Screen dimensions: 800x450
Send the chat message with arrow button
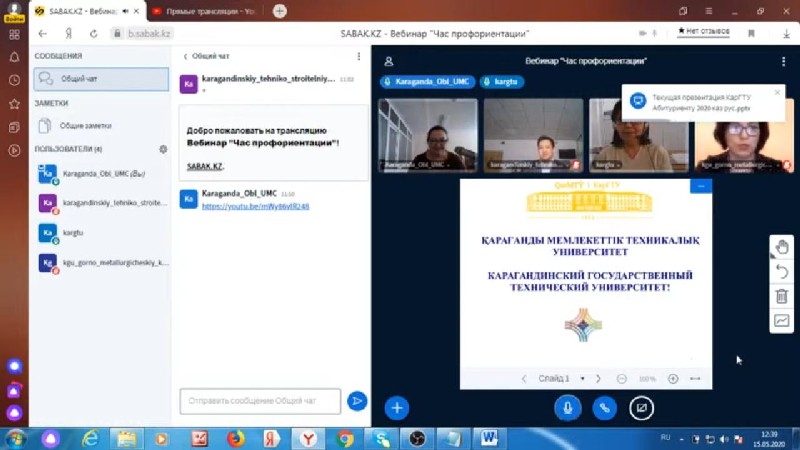click(357, 401)
